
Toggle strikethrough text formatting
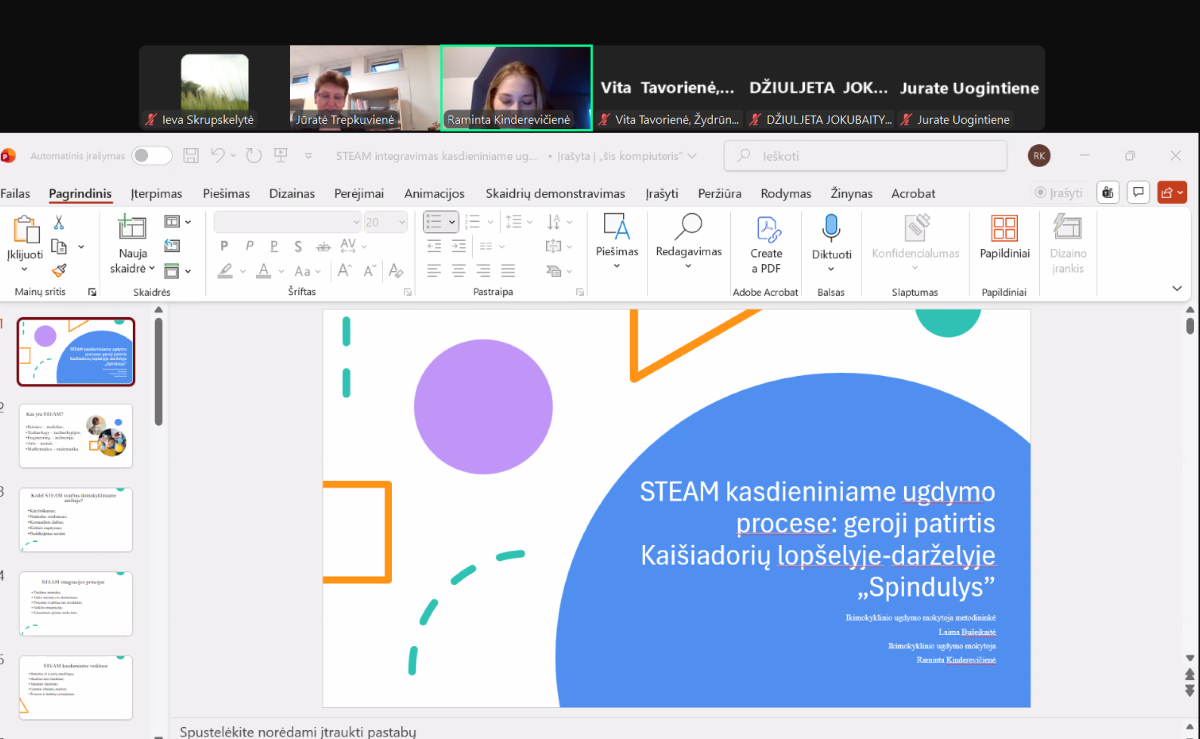324,246
